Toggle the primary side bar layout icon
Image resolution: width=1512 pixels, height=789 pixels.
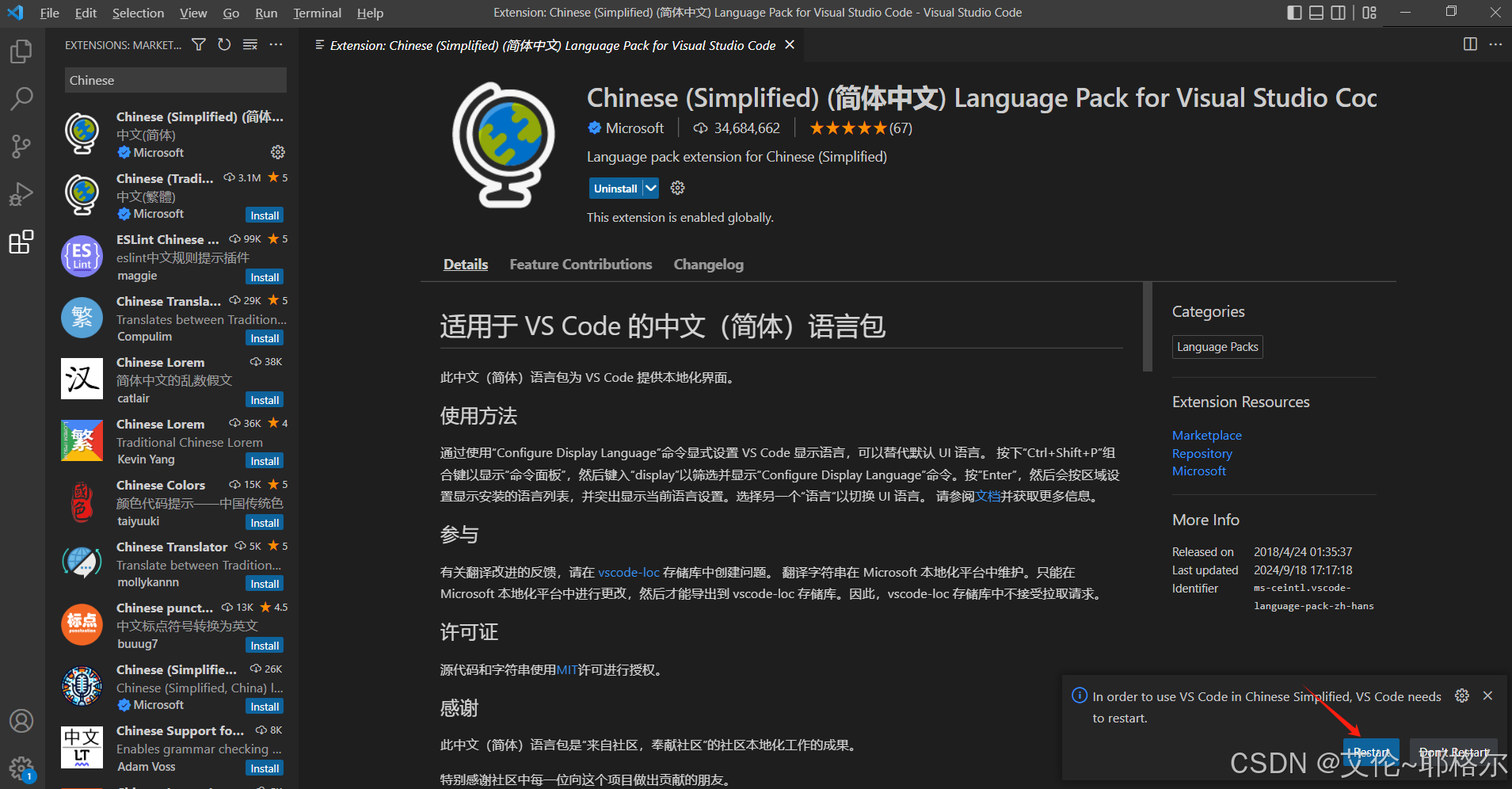click(x=1294, y=13)
